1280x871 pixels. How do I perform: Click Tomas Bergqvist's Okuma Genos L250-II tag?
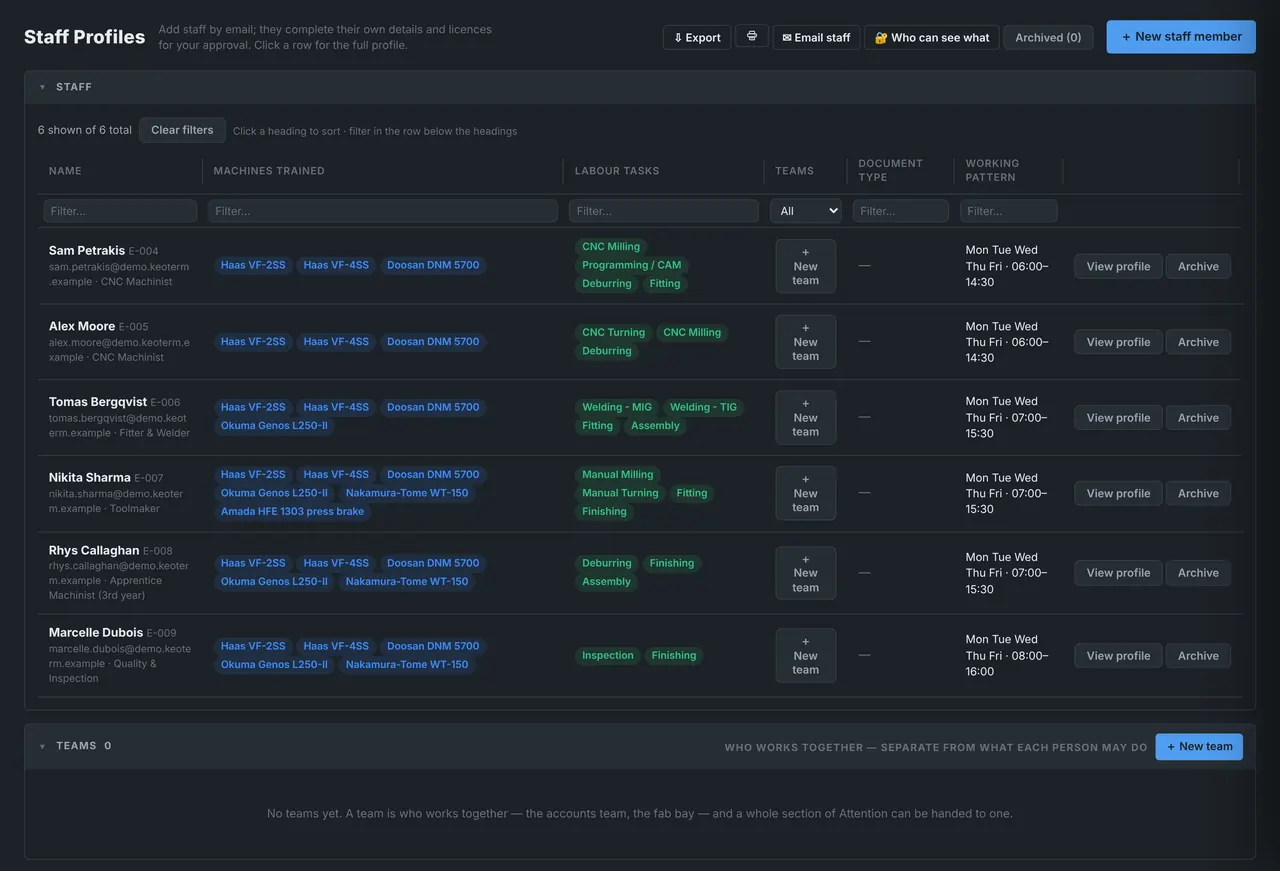(274, 425)
